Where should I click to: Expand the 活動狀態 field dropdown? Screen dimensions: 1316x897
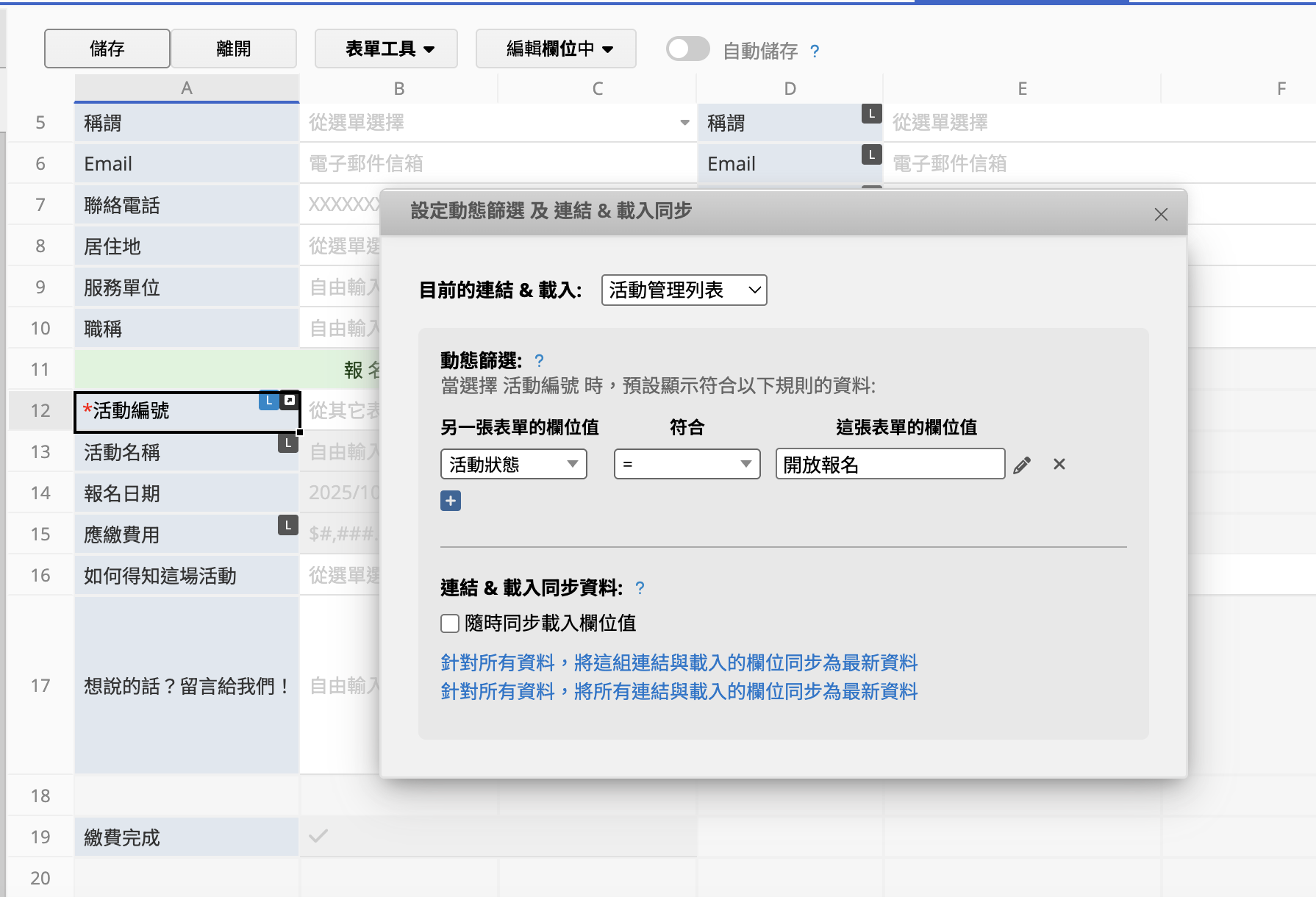513,464
